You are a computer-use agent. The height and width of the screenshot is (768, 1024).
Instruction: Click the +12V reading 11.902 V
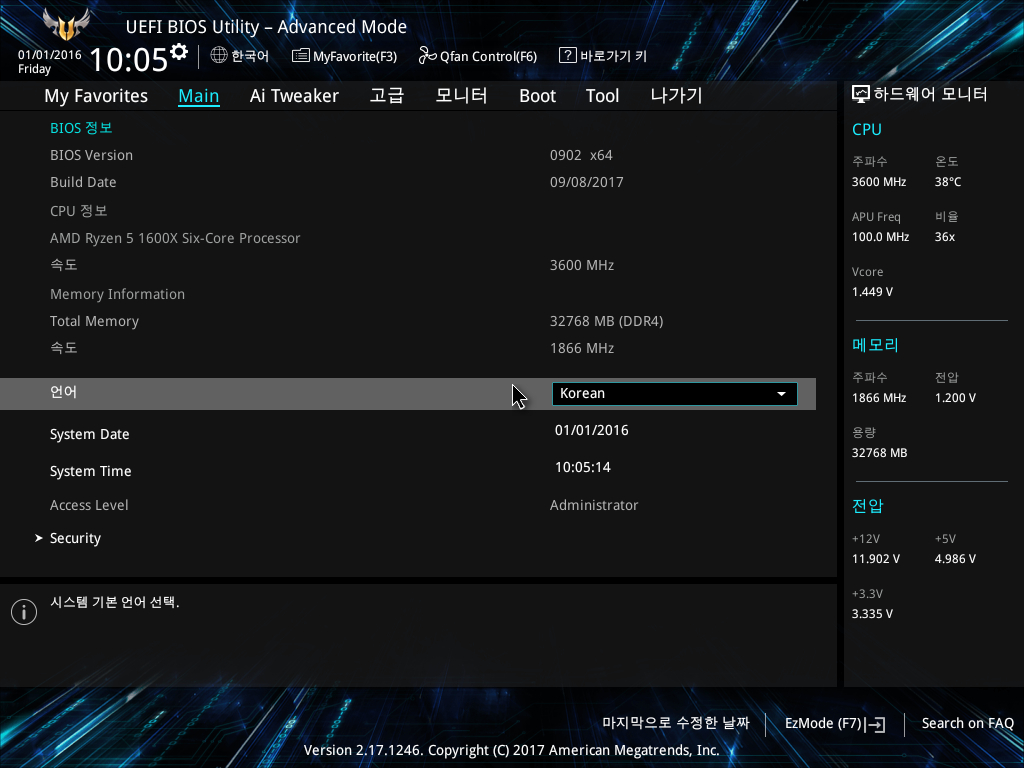click(876, 559)
